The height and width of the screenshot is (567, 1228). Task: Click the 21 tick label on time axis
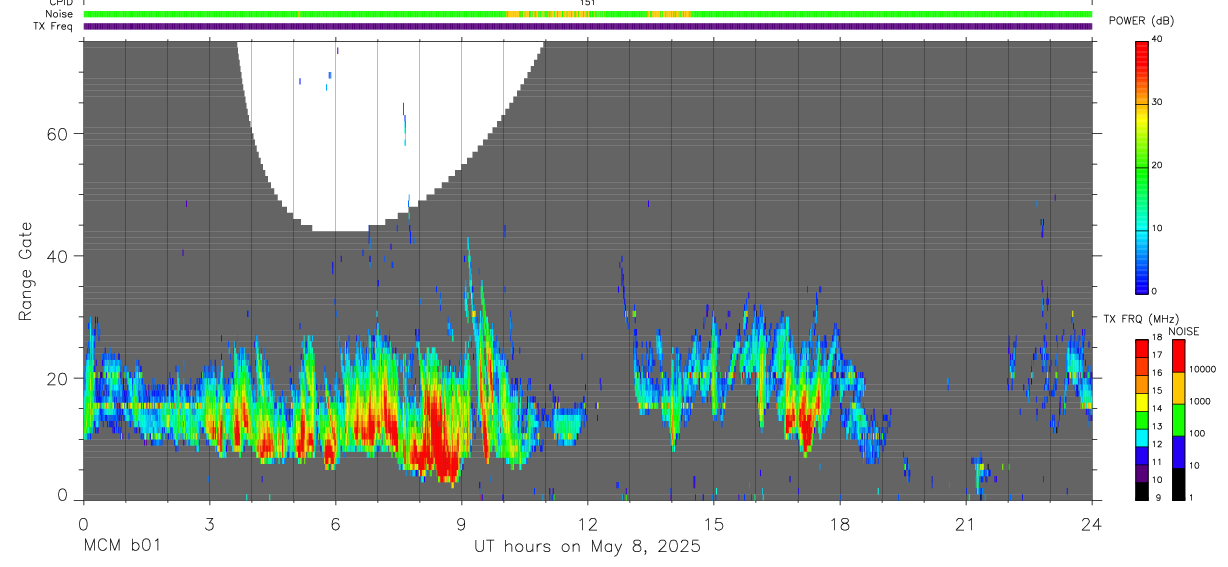[x=966, y=524]
